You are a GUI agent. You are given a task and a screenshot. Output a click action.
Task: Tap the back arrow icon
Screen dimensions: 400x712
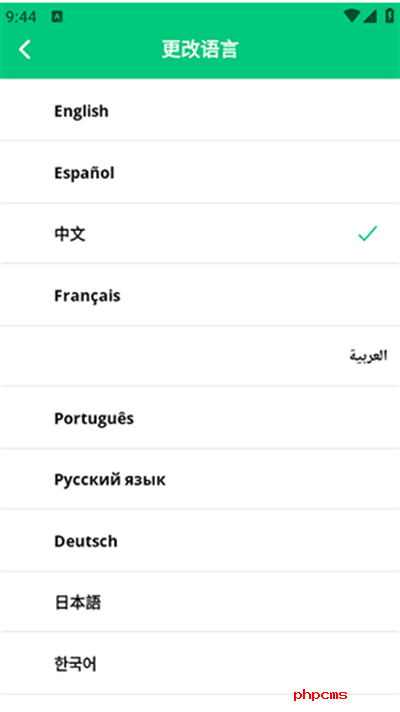pyautogui.click(x=25, y=49)
